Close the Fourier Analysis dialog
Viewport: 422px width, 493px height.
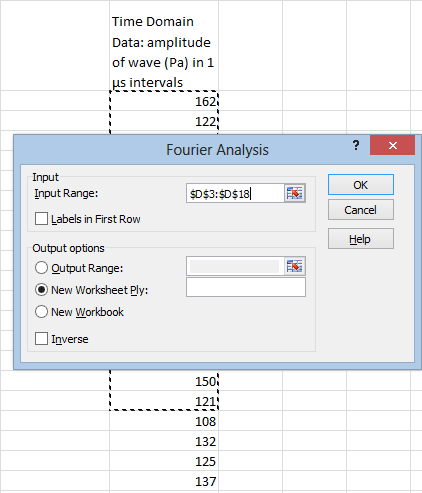(x=393, y=145)
